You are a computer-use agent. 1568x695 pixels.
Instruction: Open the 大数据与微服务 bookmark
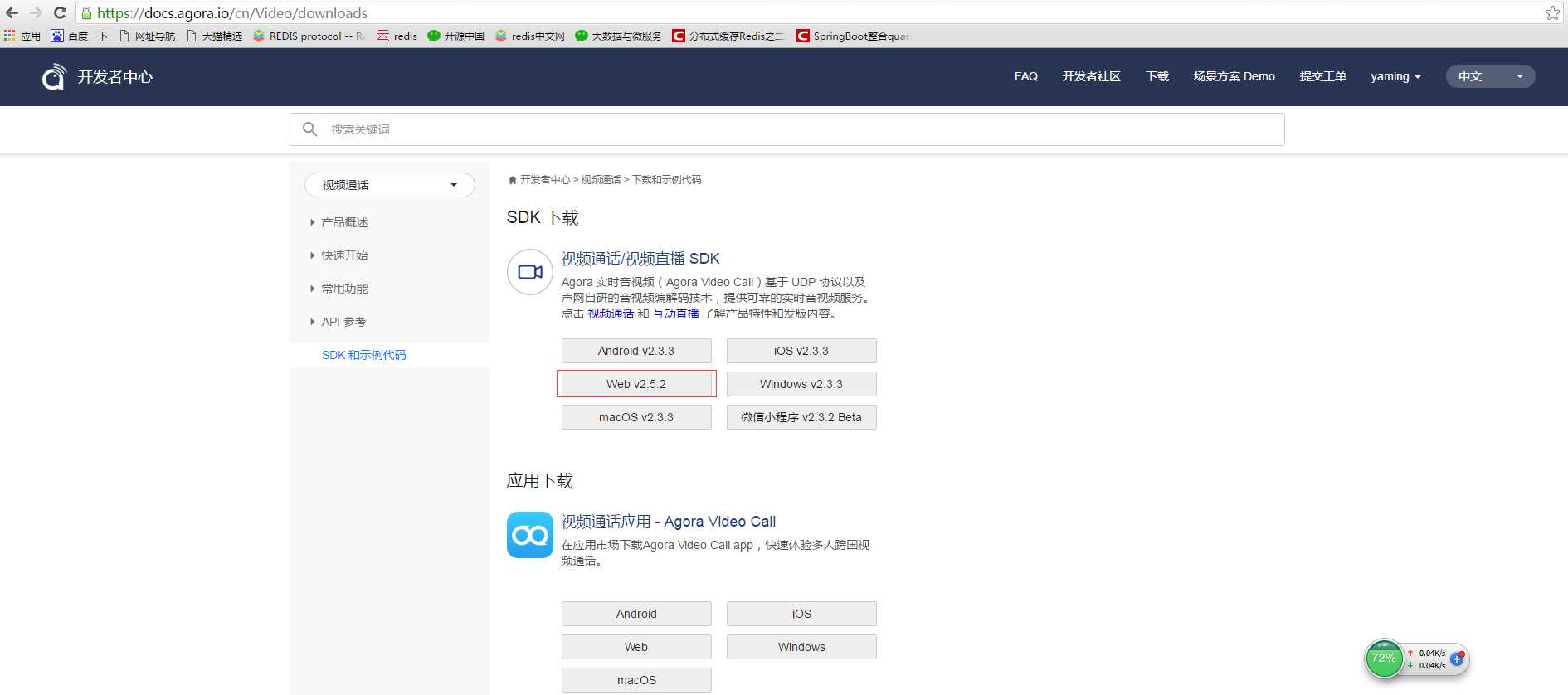click(619, 36)
